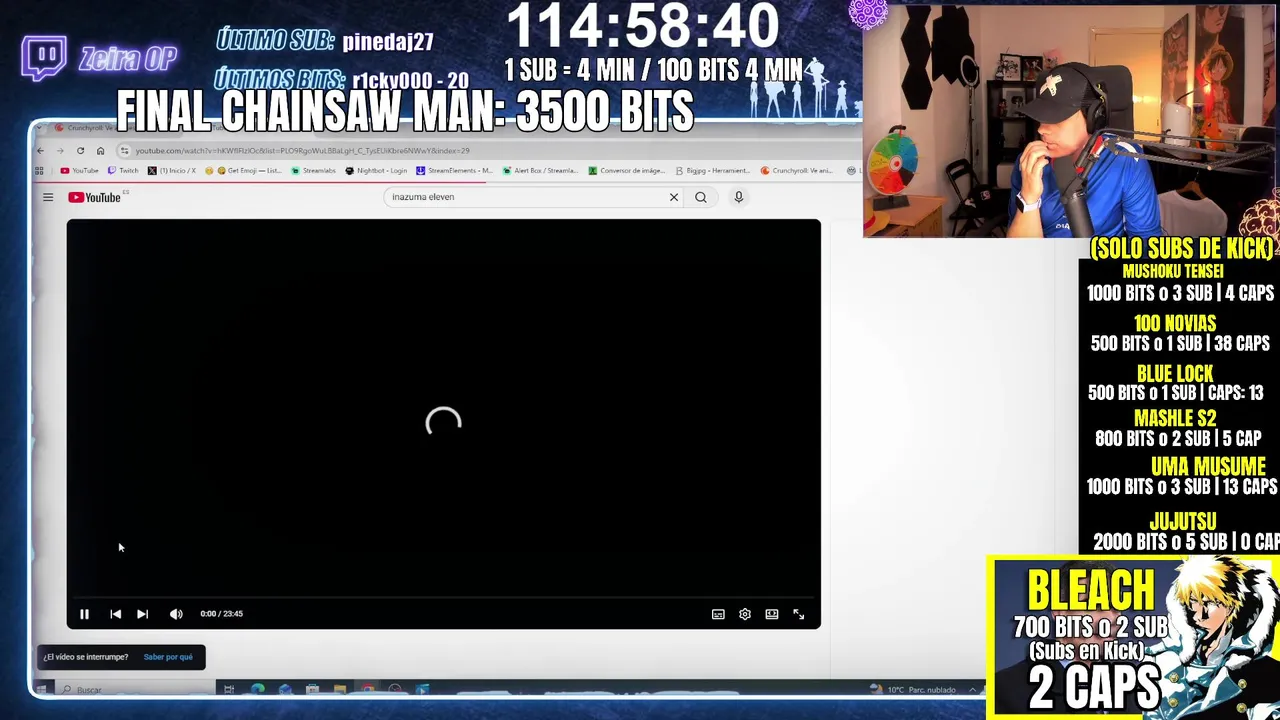Open the Get Emoji bookmark

pos(243,171)
